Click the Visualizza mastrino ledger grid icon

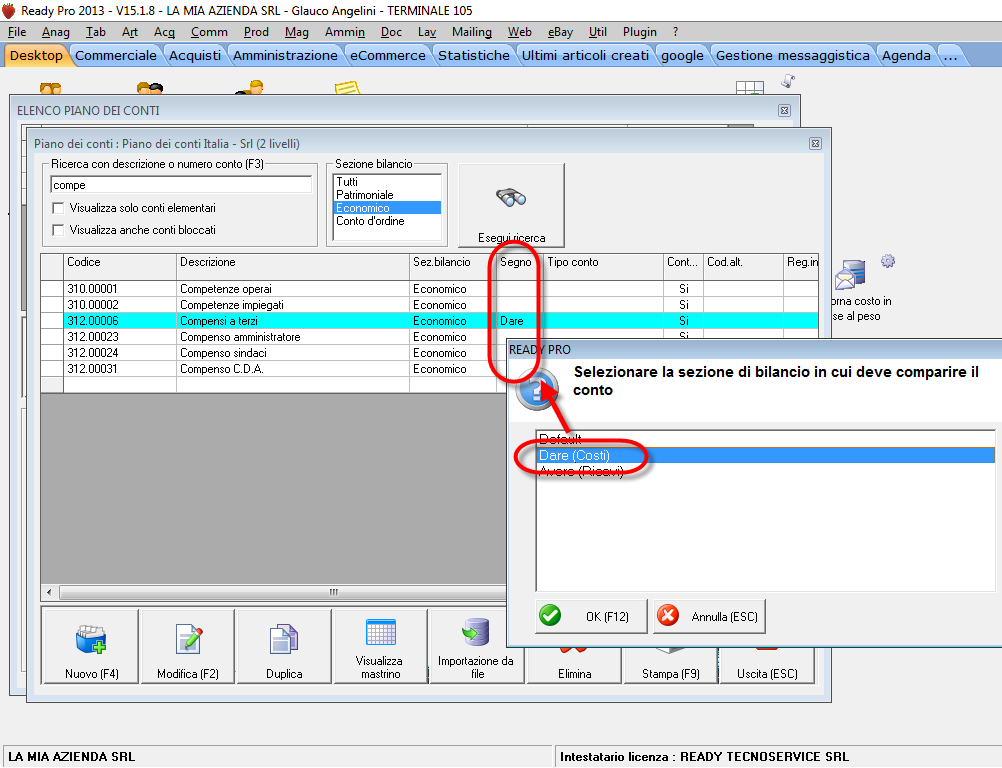381,633
